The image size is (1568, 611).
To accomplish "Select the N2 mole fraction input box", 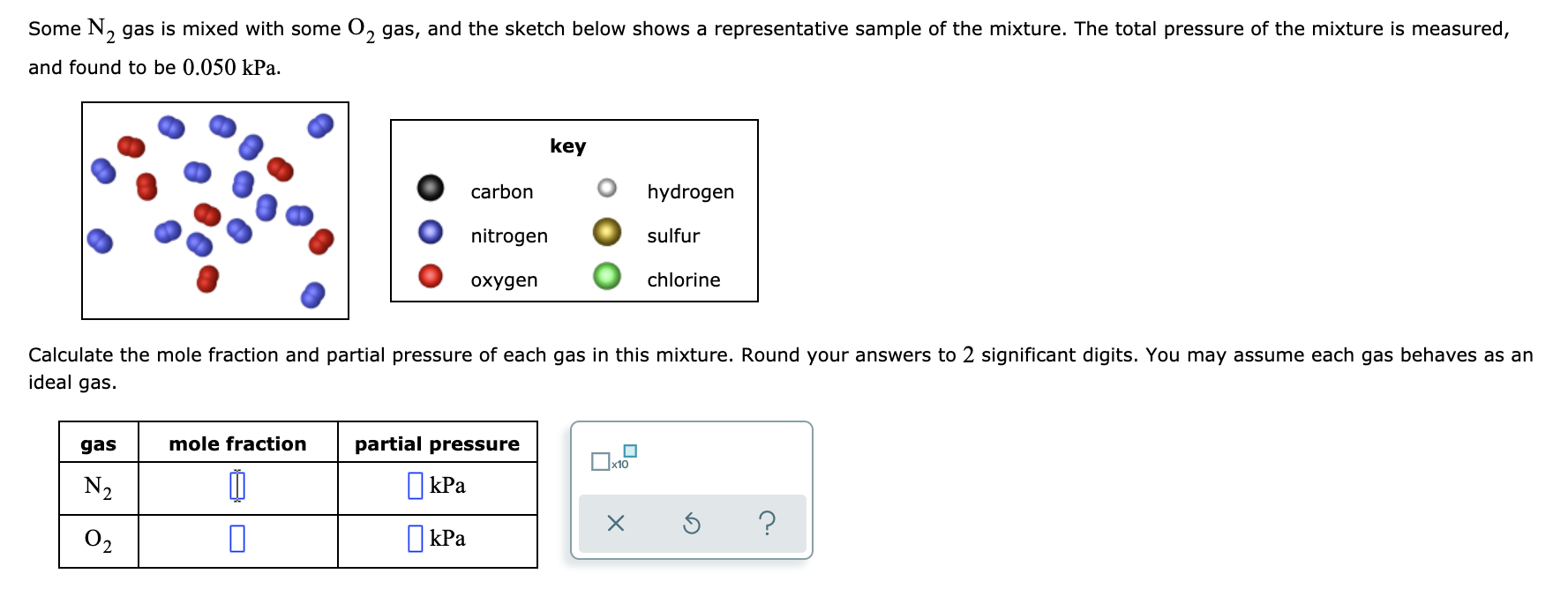I will (237, 486).
